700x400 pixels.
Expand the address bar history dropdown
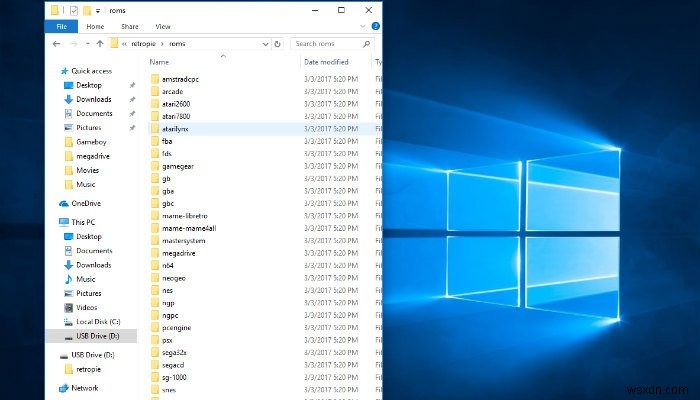(x=265, y=44)
